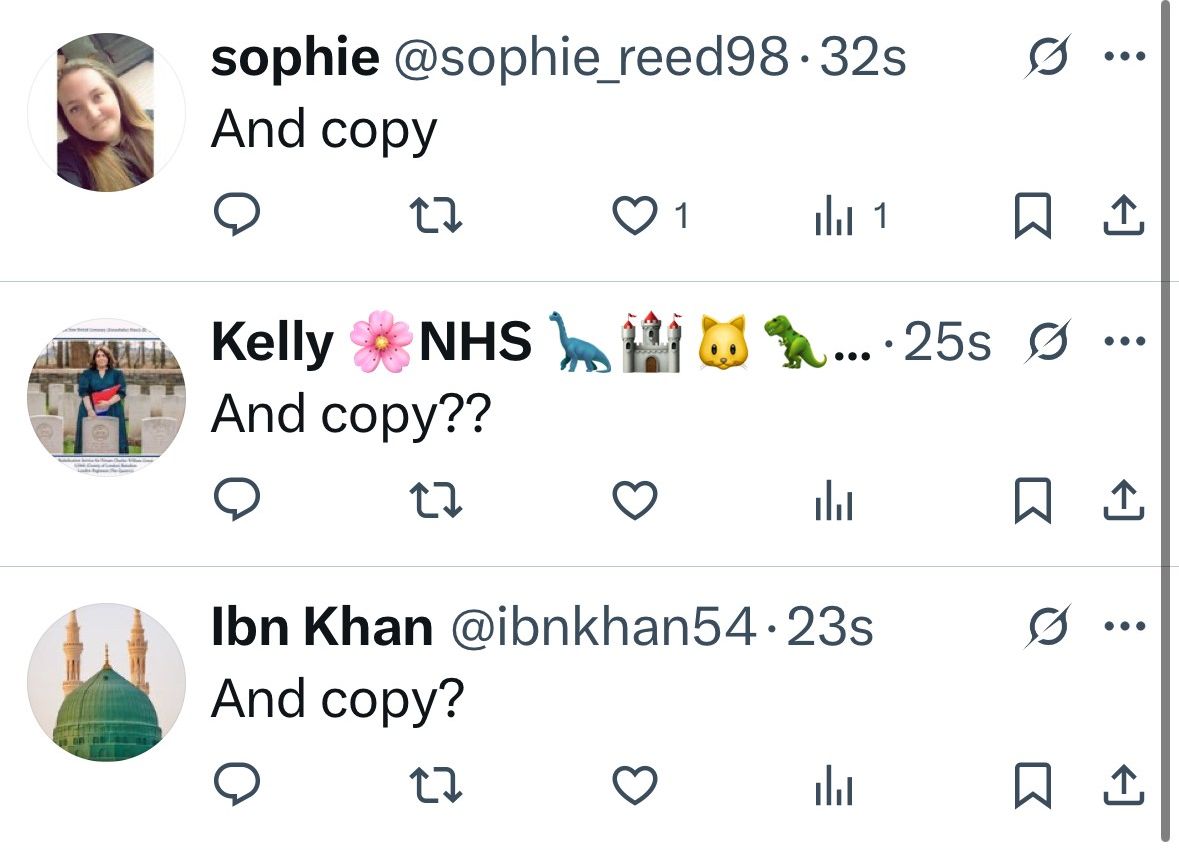Viewport: 1179px width, 850px height.
Task: Share sophie's post via share icon
Action: [x=1122, y=216]
